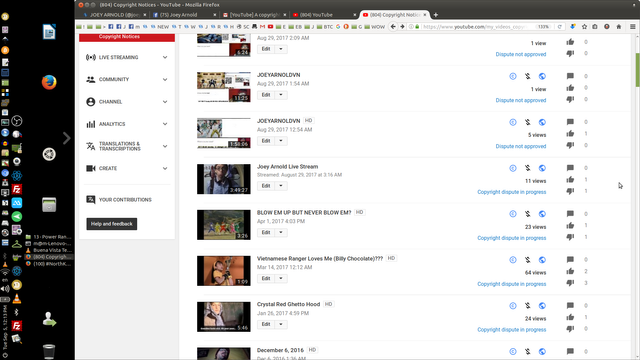Click the comments icon for JOEYARNOLDVN 1:54 AM video
Image resolution: width=640 pixels, height=360 pixels.
pyautogui.click(x=570, y=76)
